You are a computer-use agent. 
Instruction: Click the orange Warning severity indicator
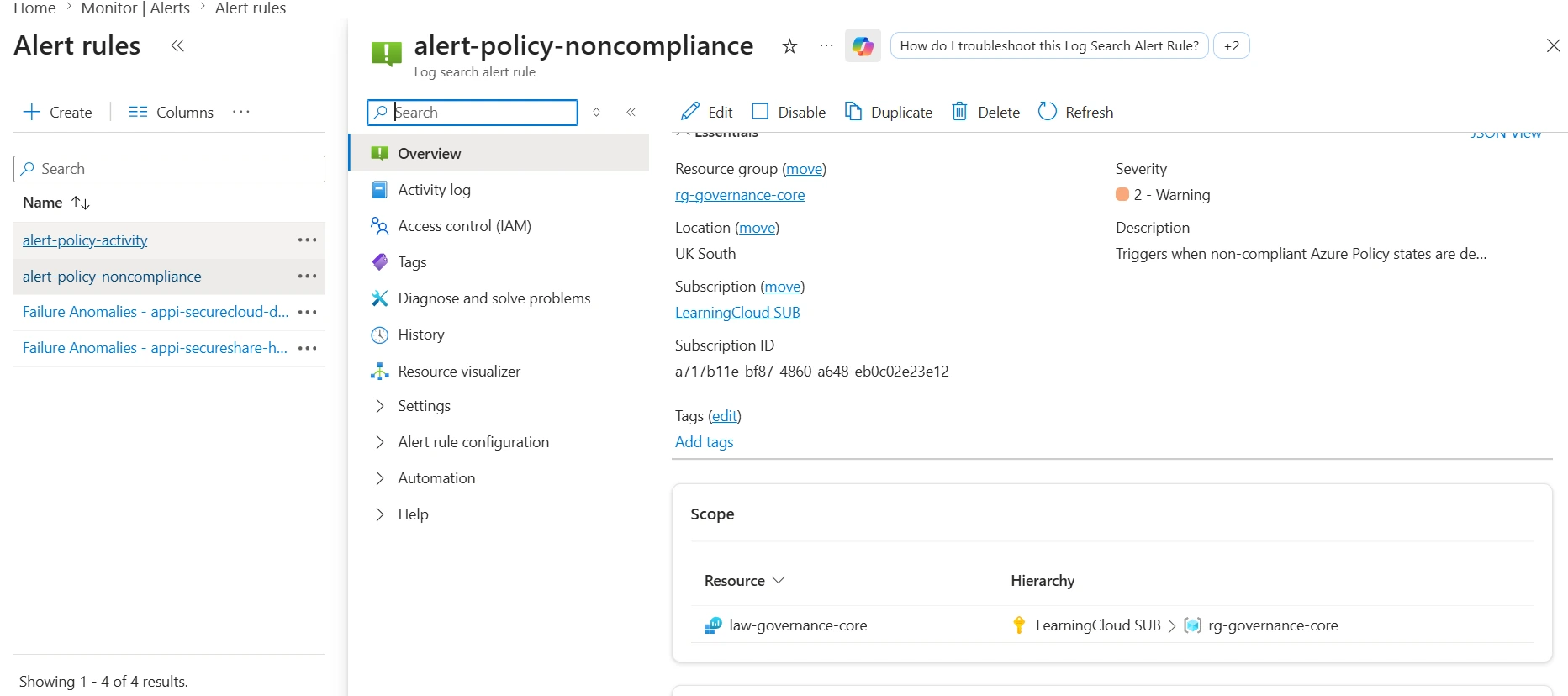(1122, 195)
